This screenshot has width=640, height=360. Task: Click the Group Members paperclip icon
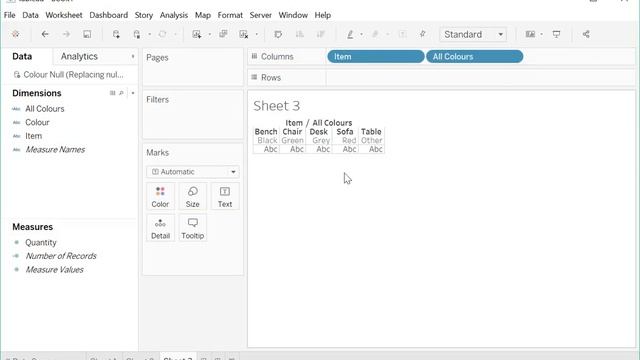click(375, 34)
